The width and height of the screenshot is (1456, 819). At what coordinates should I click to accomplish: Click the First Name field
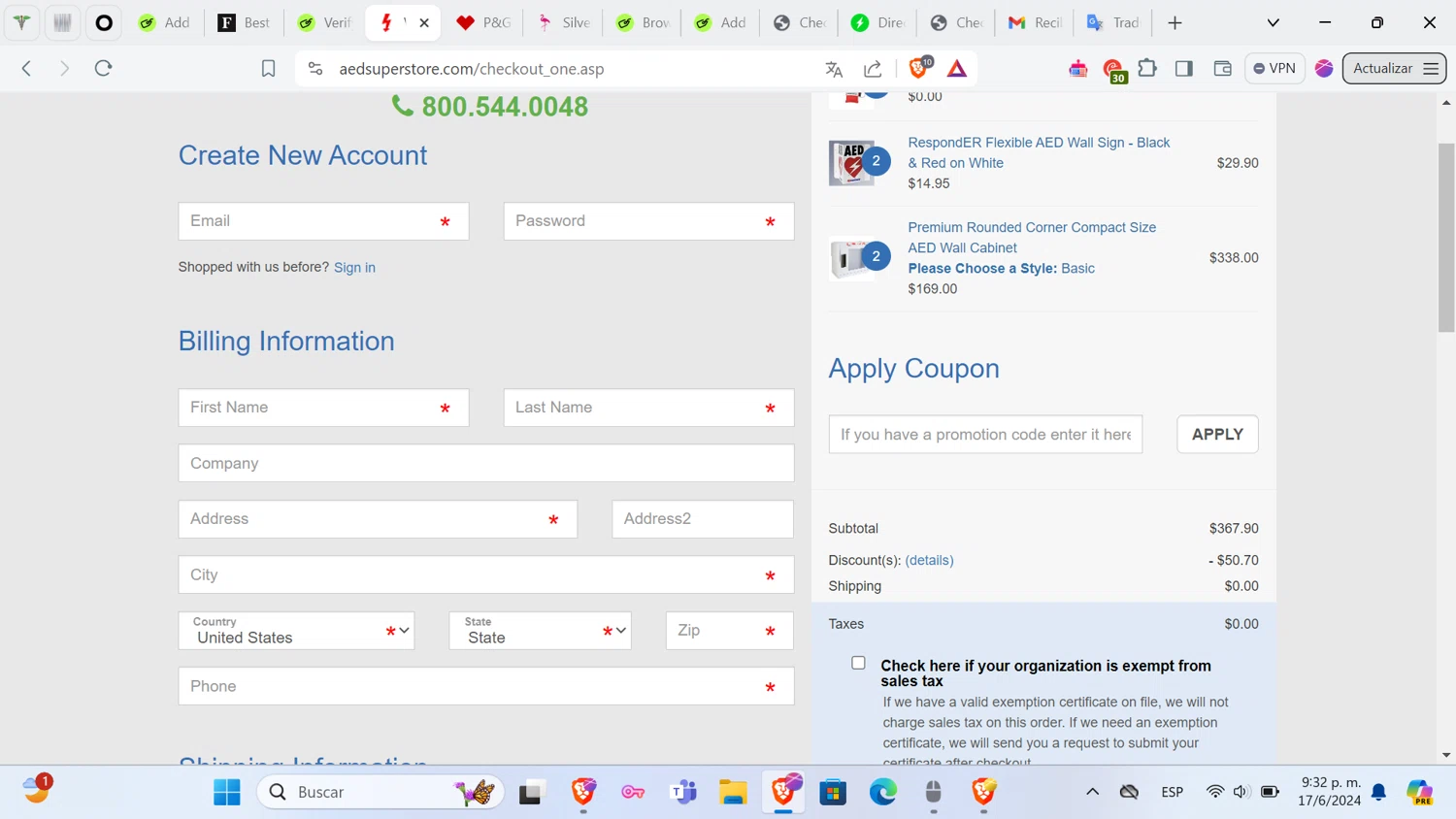(x=323, y=408)
